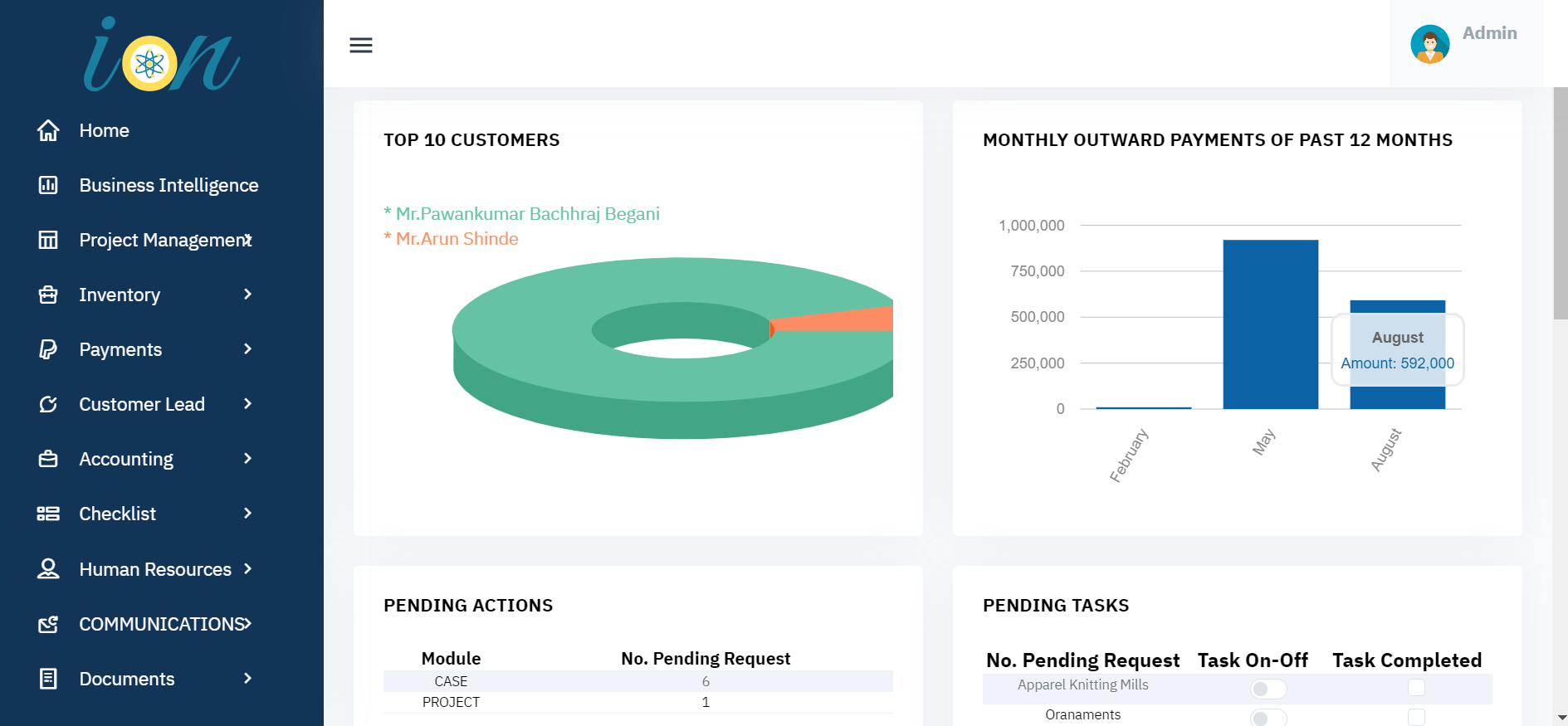Image resolution: width=1568 pixels, height=726 pixels.
Task: Expand the Customer Lead submenu chevron
Action: 247,403
